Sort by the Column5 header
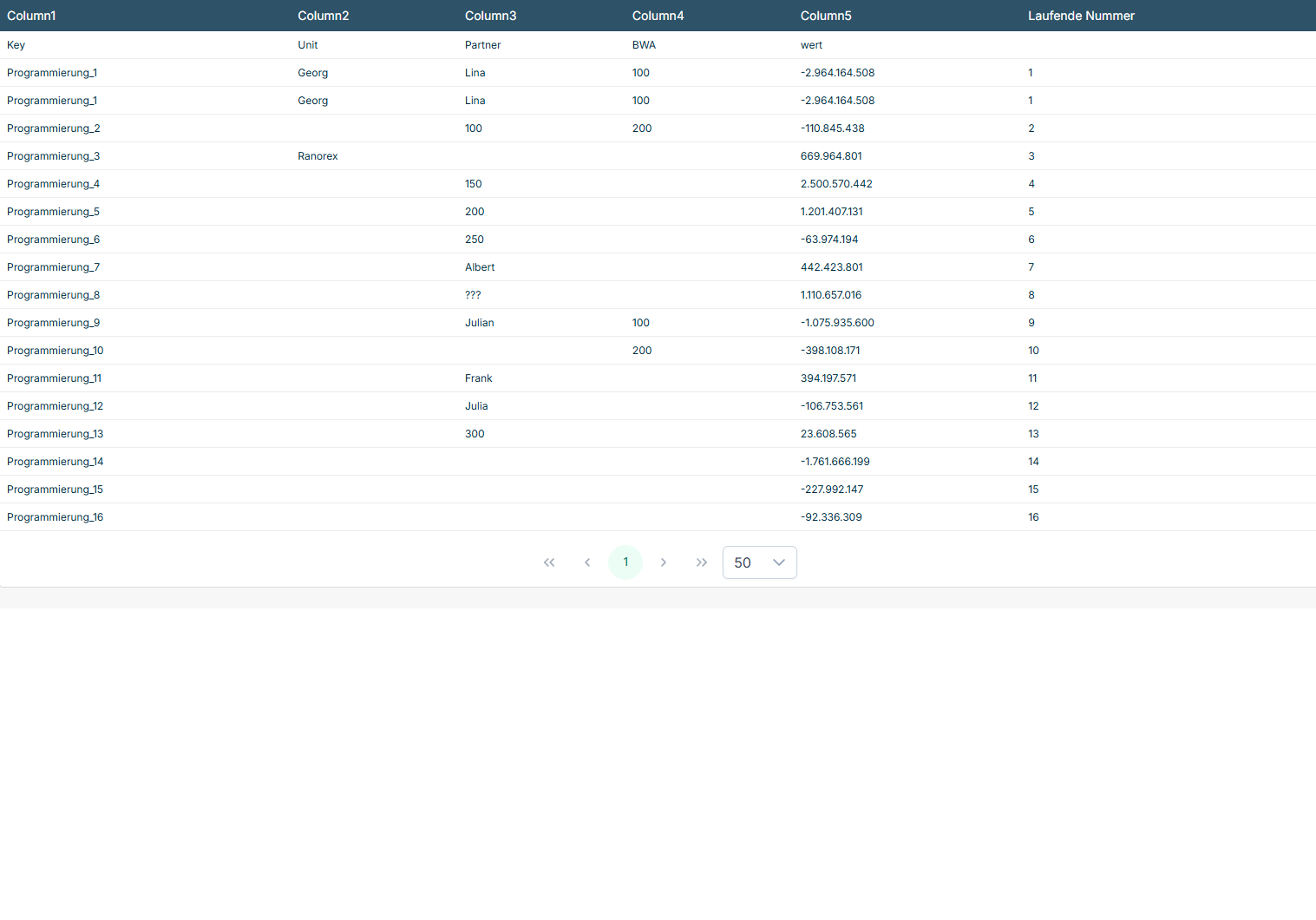Screen dimensions: 1316x920 click(826, 16)
